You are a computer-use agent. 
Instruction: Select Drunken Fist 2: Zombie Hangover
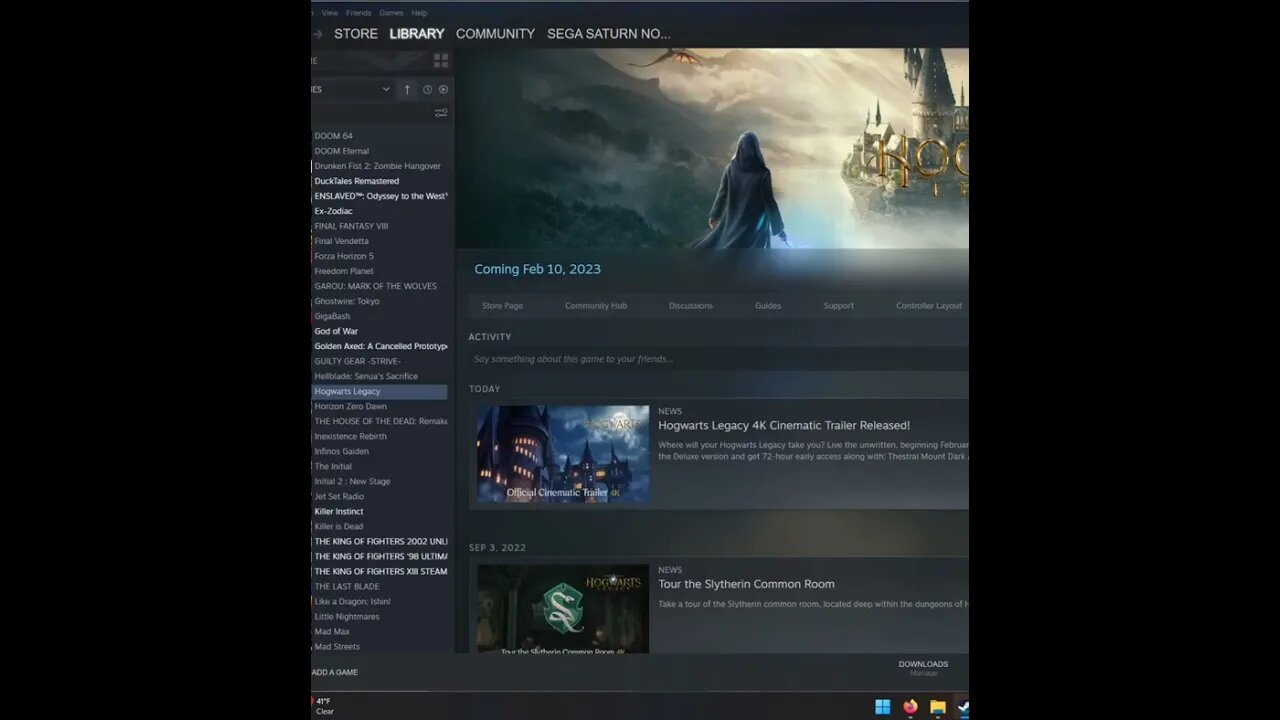point(378,166)
